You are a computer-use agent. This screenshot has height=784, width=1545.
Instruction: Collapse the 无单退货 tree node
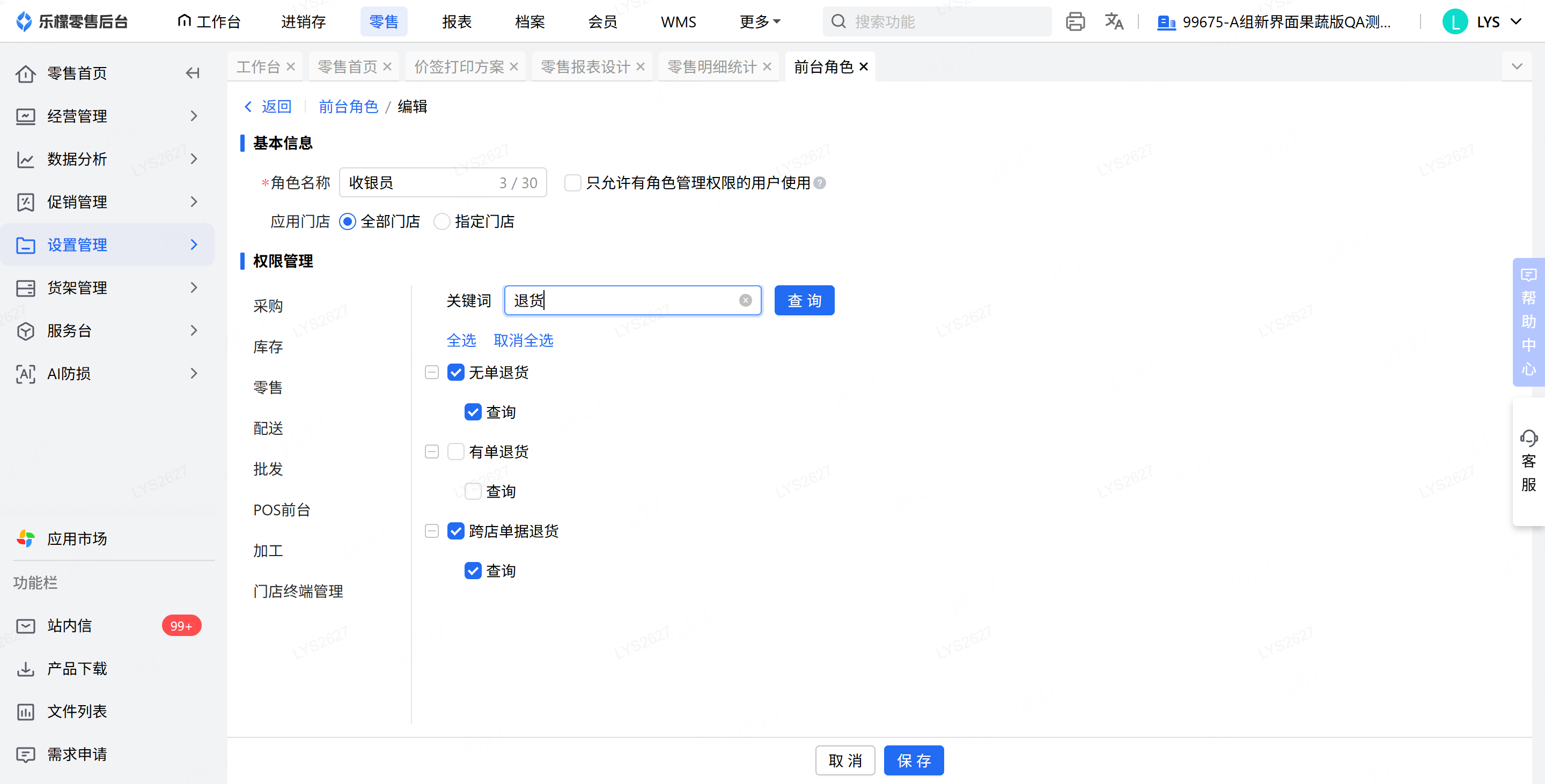[x=432, y=372]
